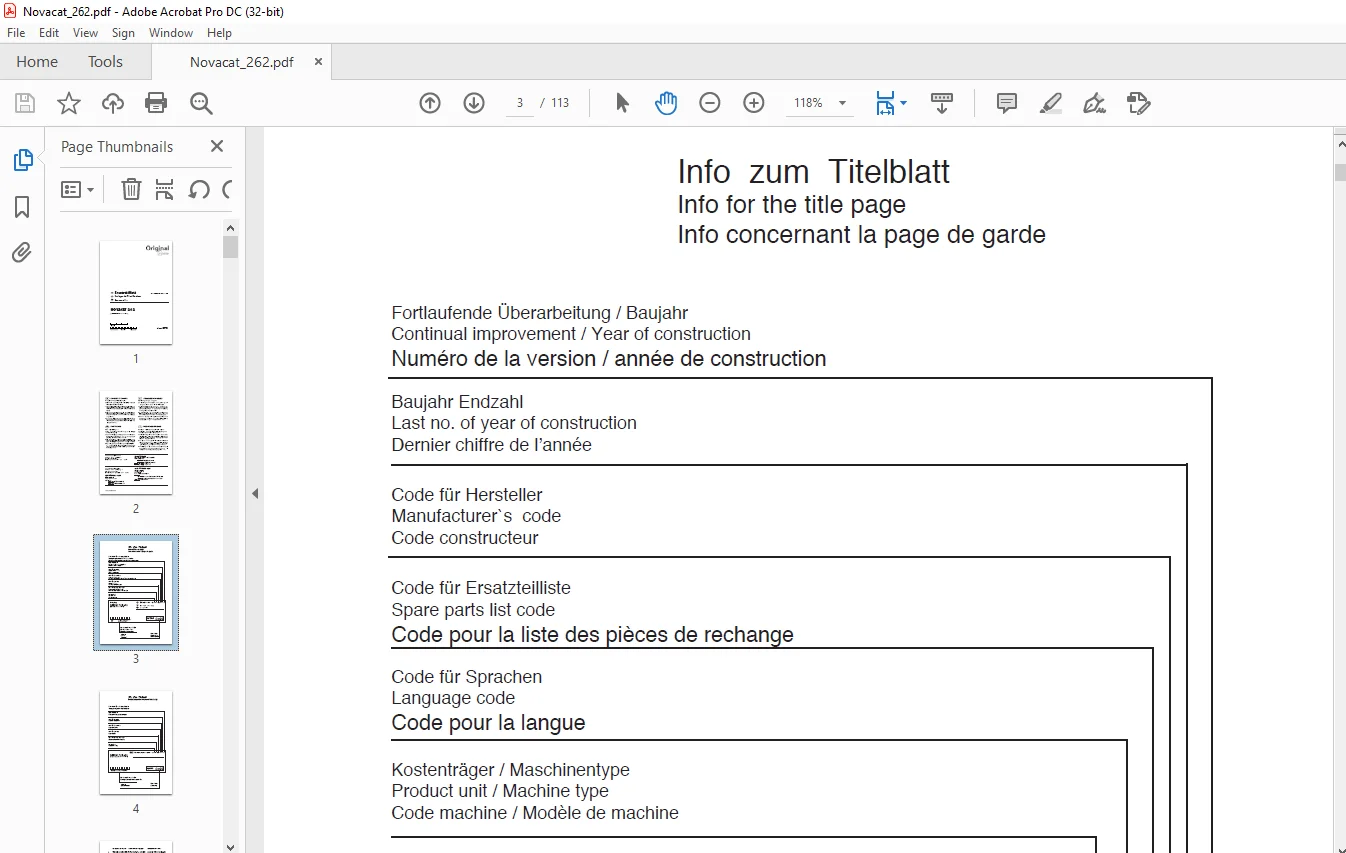
Task: Click the 'Manufacturer`s code' text line
Action: [x=476, y=516]
